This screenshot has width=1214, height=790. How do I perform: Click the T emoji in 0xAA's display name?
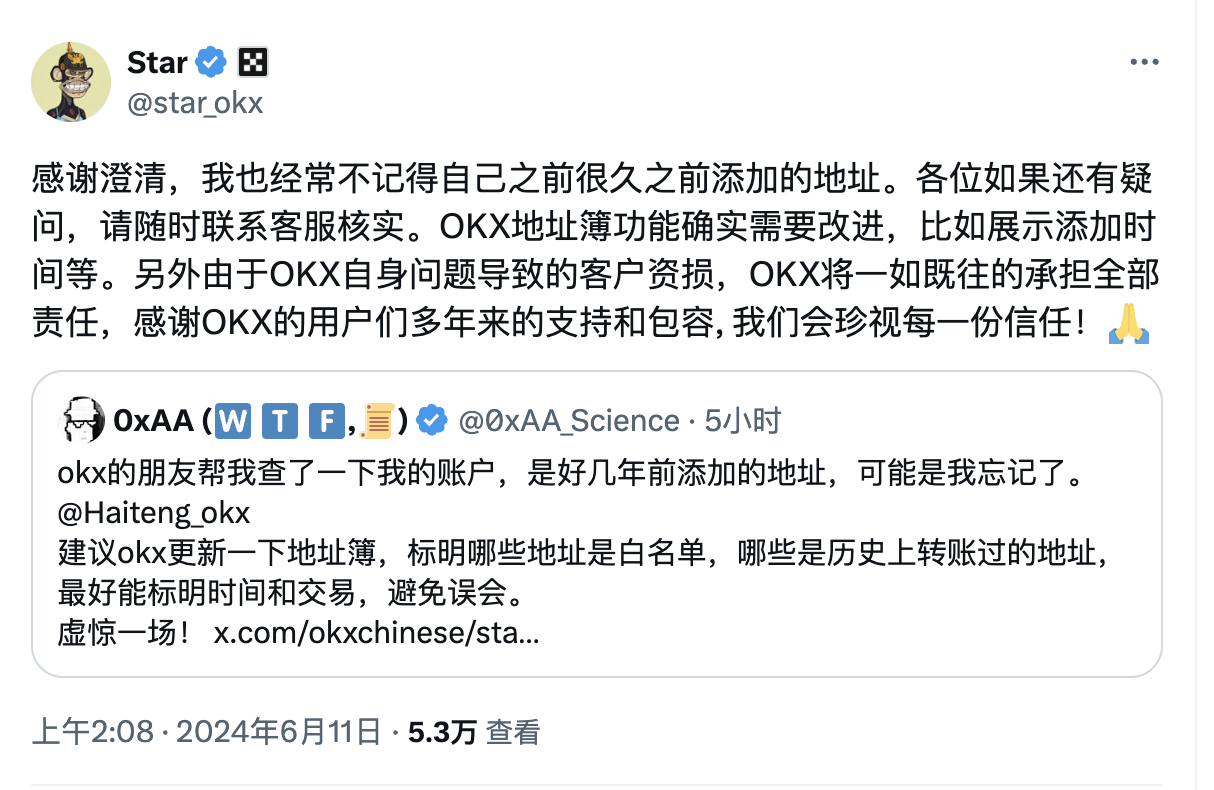[x=279, y=420]
